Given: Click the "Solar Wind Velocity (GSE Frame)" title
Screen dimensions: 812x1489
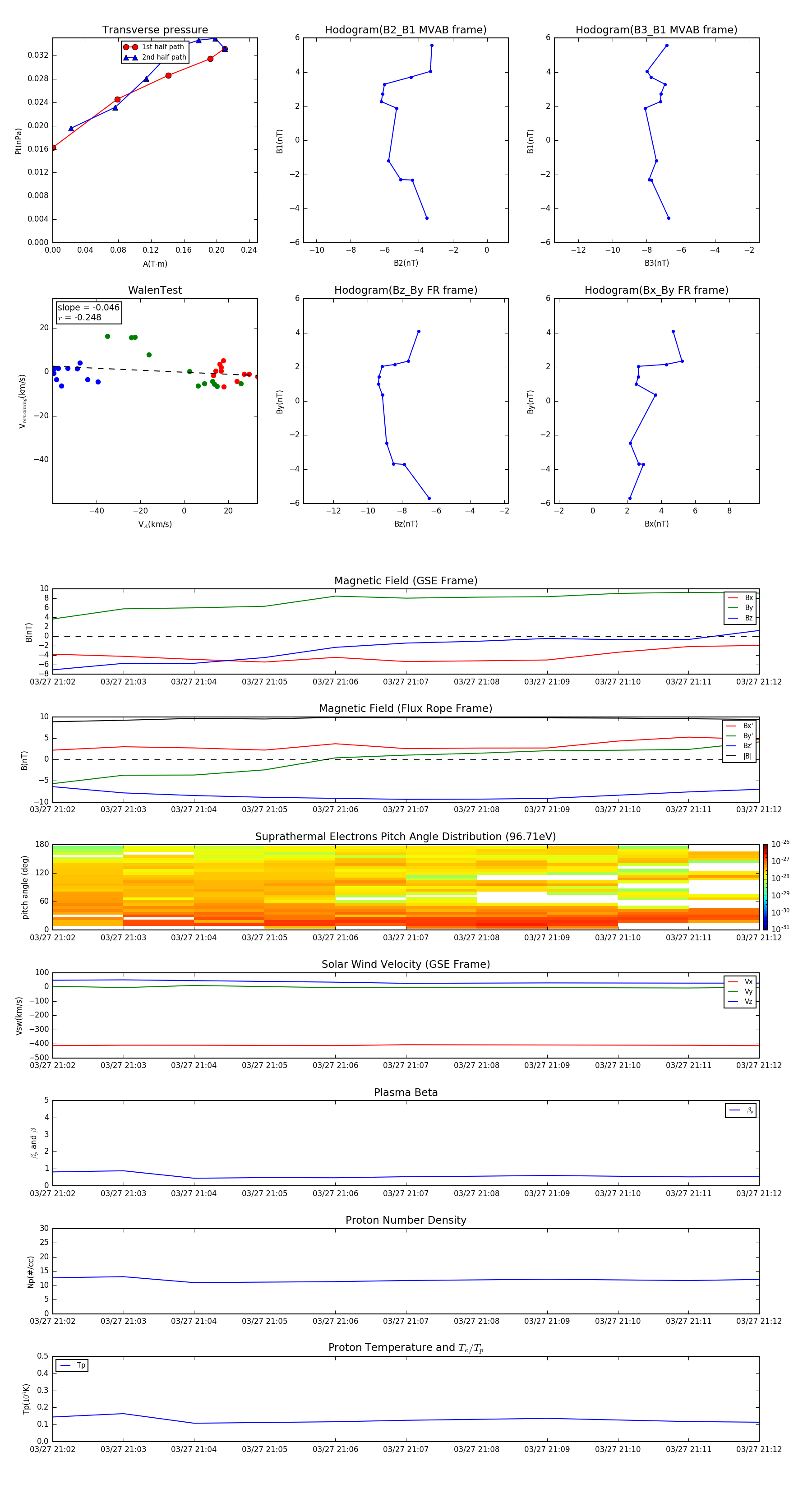Looking at the screenshot, I should [406, 965].
